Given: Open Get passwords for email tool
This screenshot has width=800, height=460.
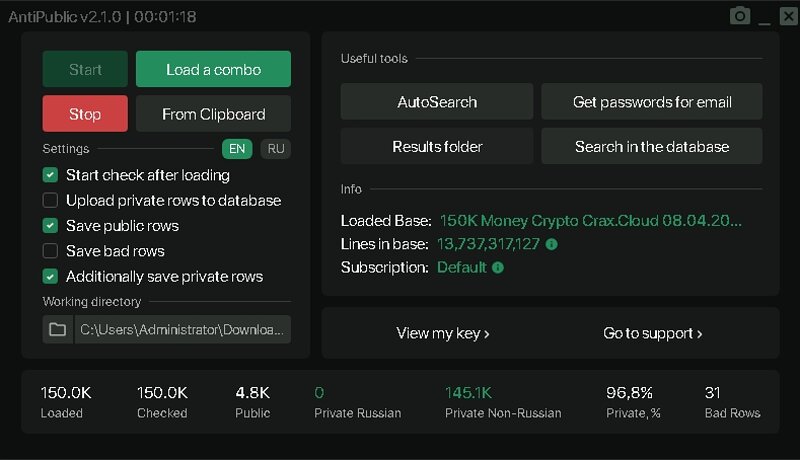Looking at the screenshot, I should click(x=652, y=102).
